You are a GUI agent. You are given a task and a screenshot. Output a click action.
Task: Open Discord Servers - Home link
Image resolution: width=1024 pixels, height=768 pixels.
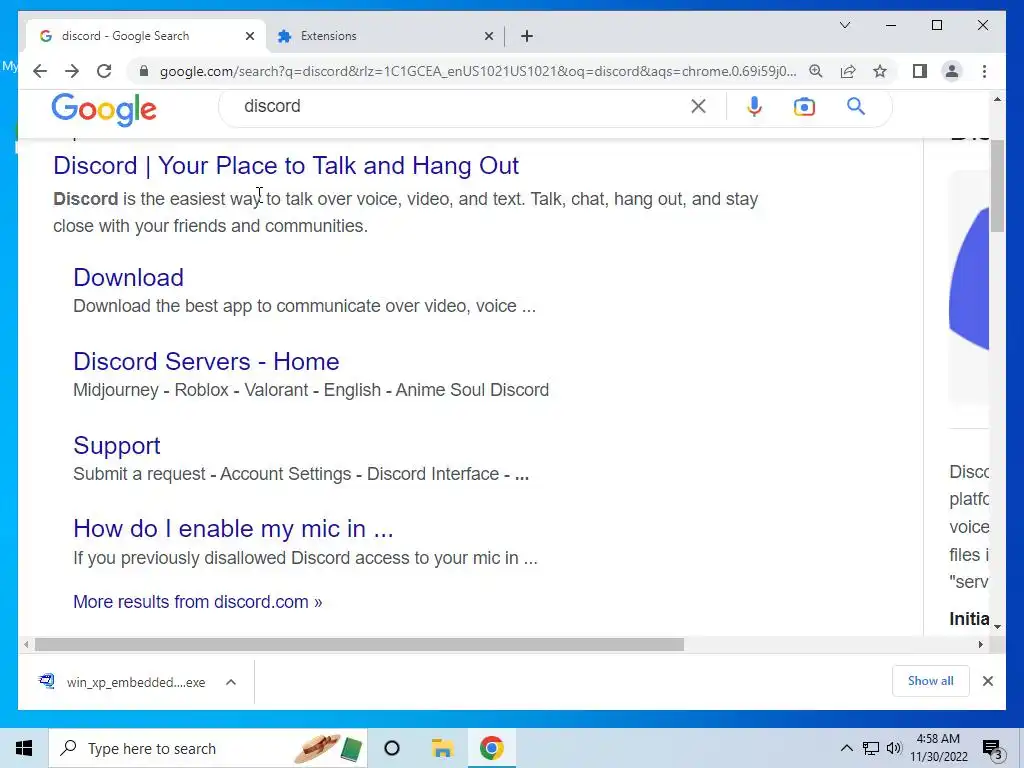pyautogui.click(x=206, y=361)
